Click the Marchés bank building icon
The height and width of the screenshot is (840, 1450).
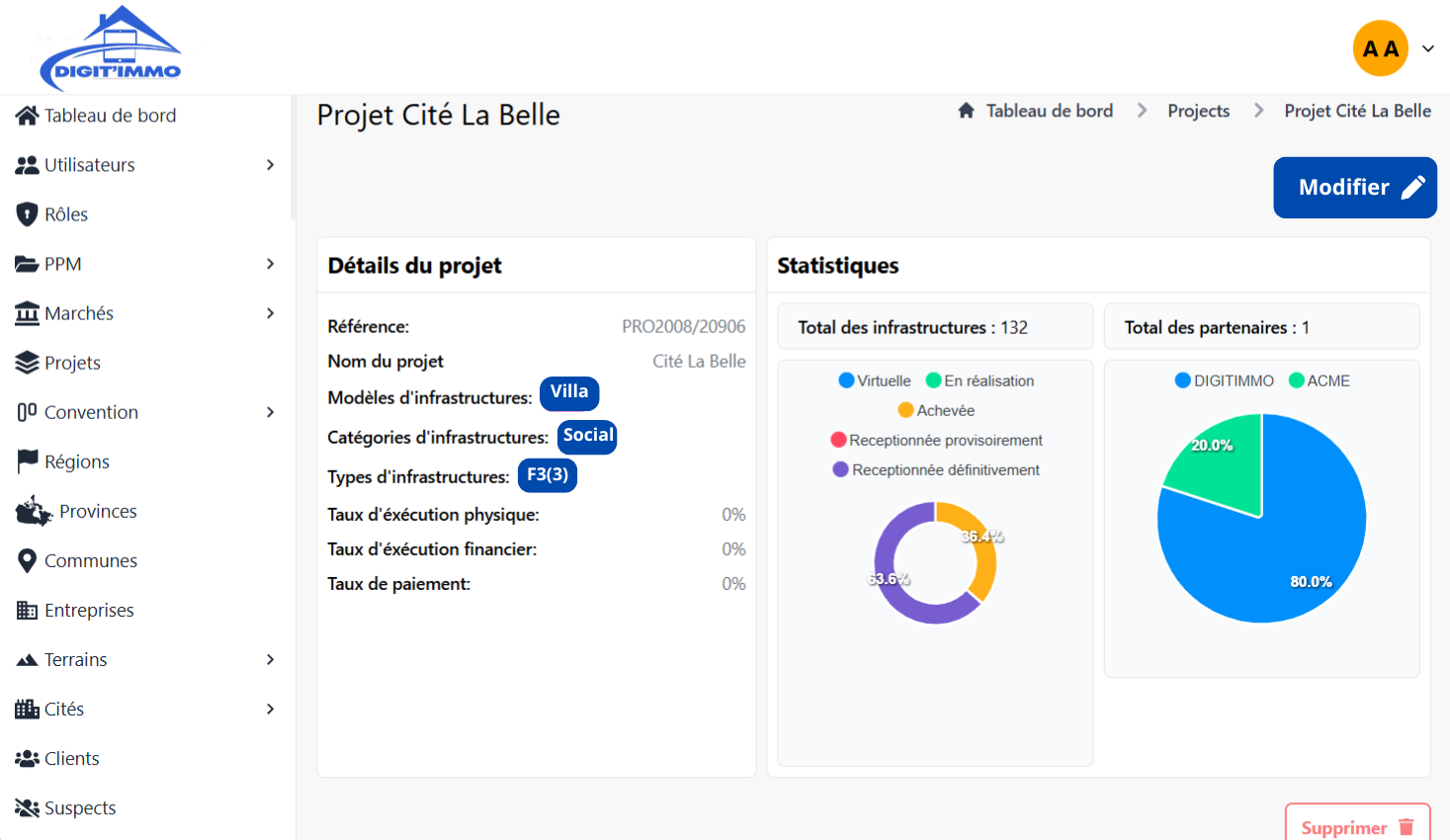coord(27,313)
